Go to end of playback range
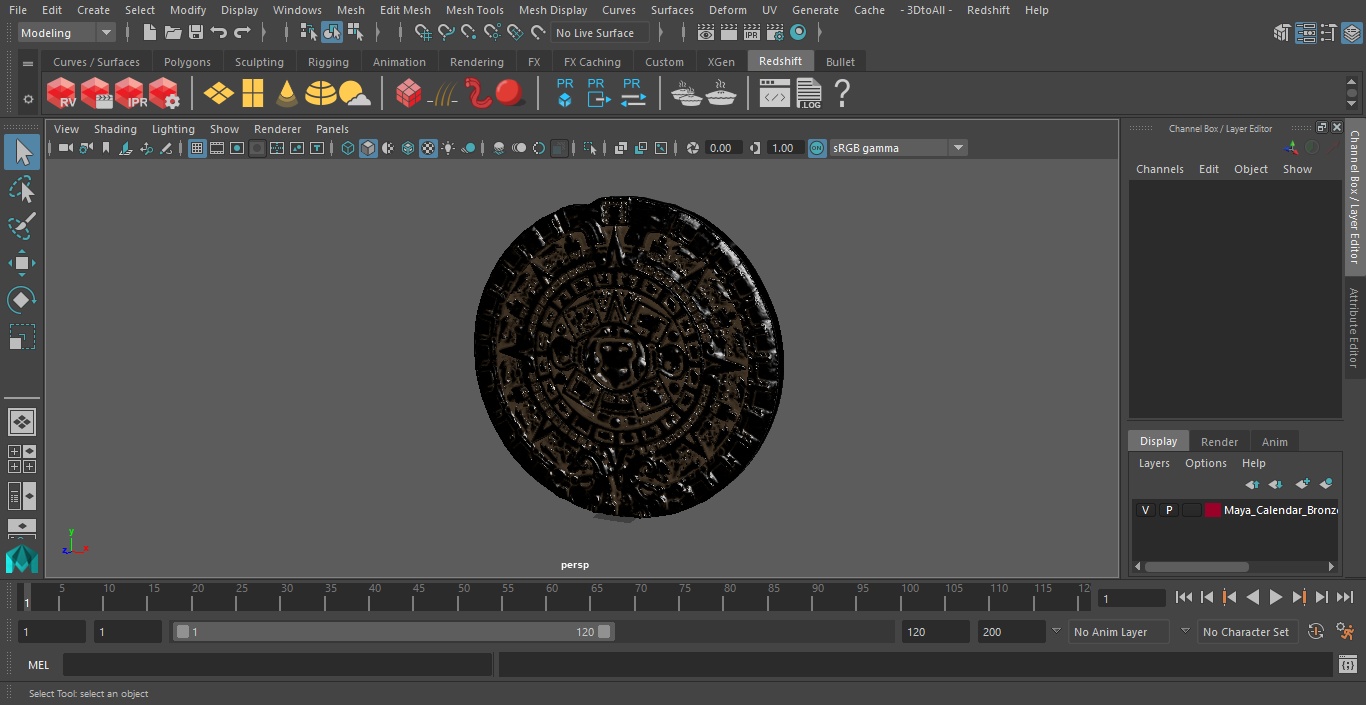This screenshot has width=1366, height=705. pos(1344,597)
